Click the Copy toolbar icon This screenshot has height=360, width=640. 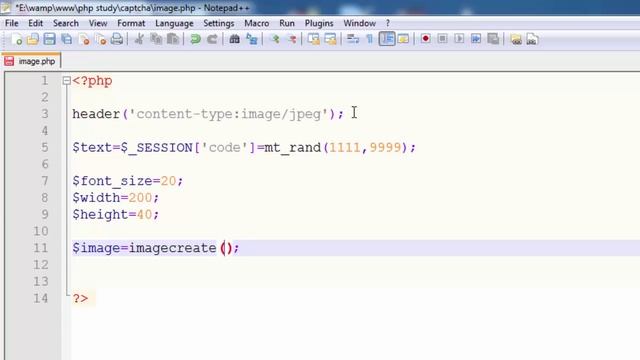click(x=156, y=39)
